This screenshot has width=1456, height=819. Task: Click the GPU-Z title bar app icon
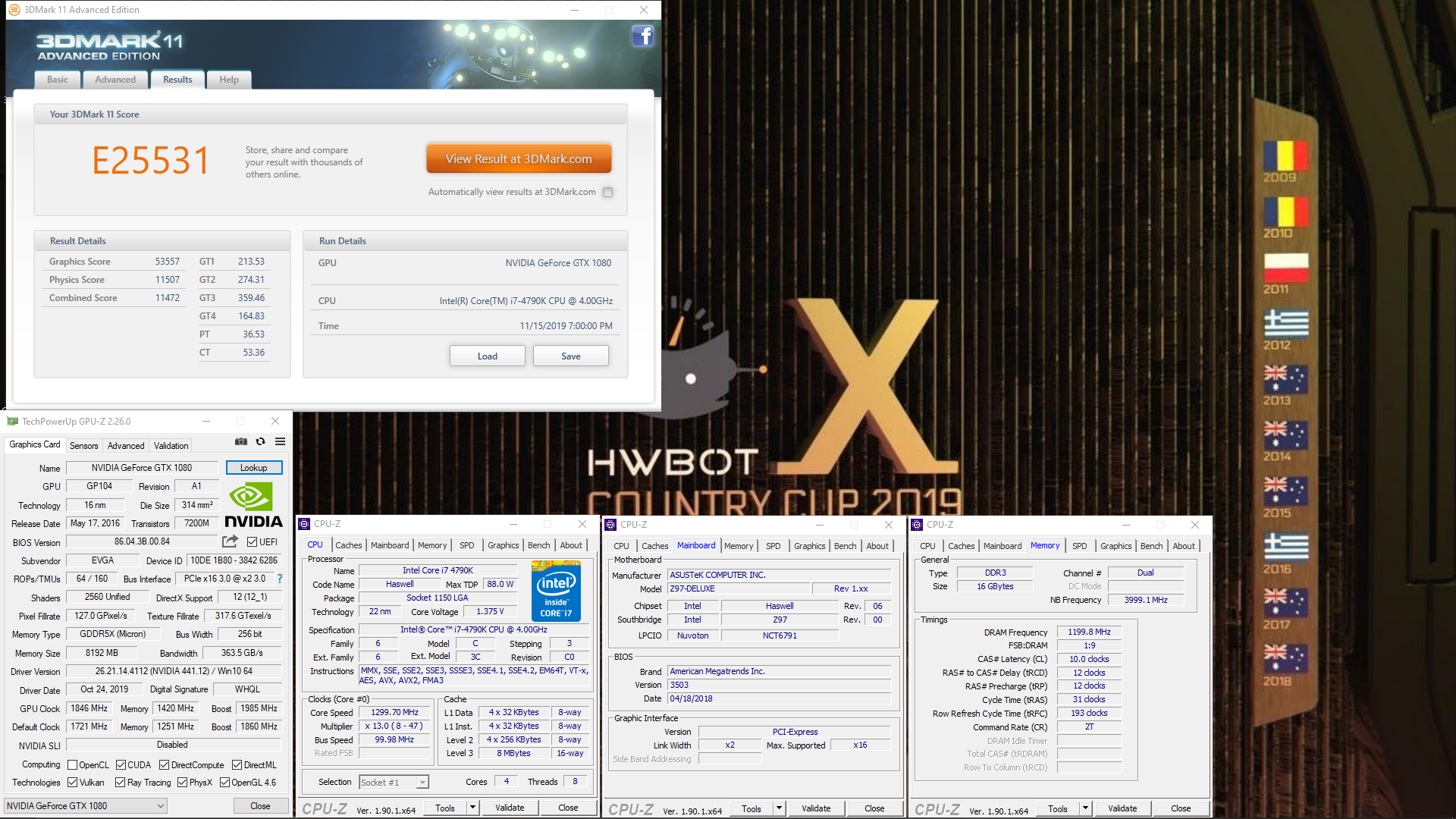coord(13,421)
